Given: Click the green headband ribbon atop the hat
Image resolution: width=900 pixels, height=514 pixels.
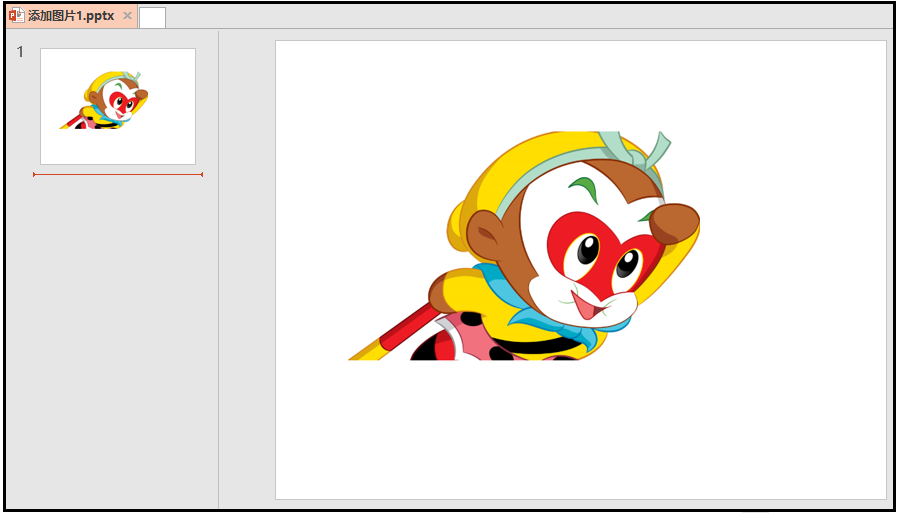Looking at the screenshot, I should 656,152.
